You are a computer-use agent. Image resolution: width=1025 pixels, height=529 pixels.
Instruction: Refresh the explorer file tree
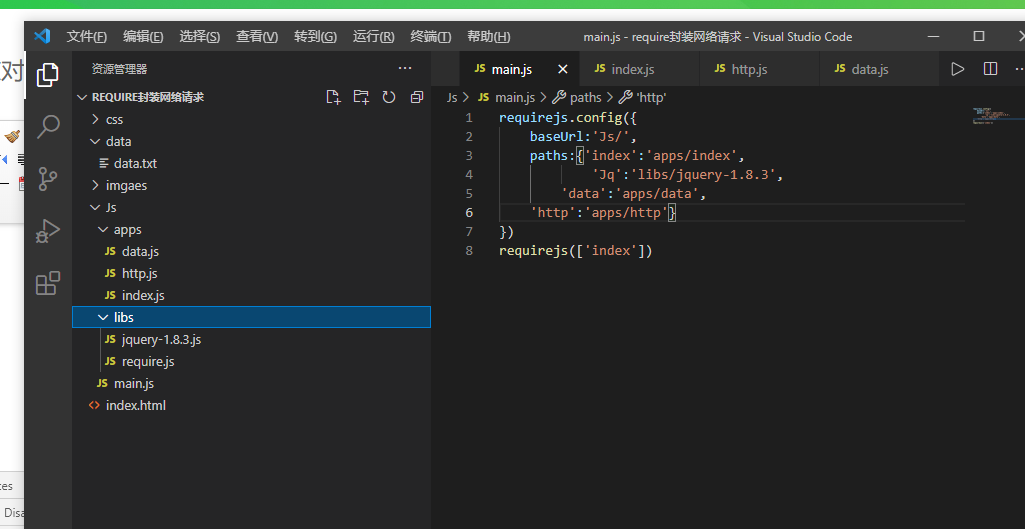389,97
